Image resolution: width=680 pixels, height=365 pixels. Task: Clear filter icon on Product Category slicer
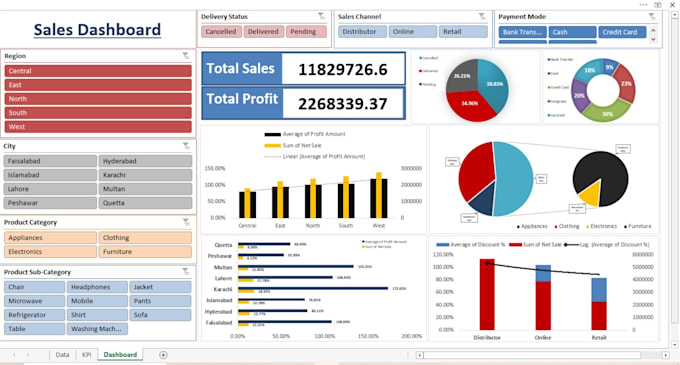(x=186, y=222)
